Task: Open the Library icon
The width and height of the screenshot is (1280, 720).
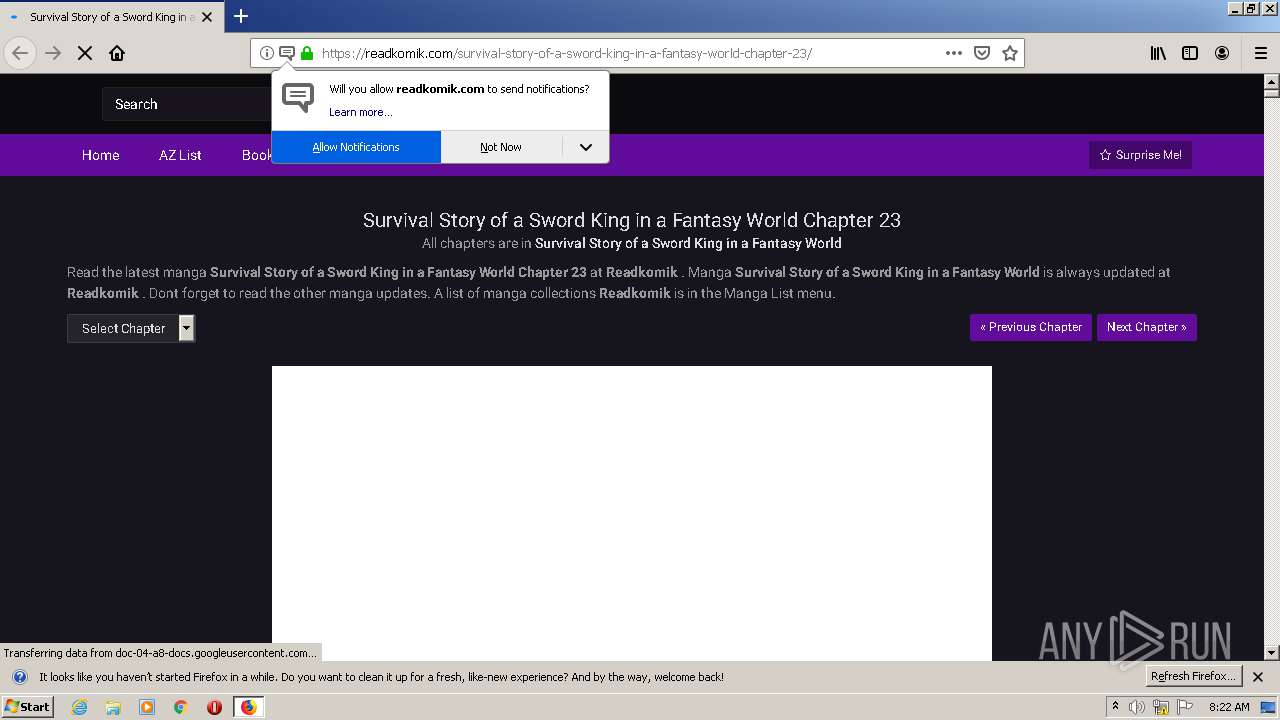Action: pos(1158,53)
